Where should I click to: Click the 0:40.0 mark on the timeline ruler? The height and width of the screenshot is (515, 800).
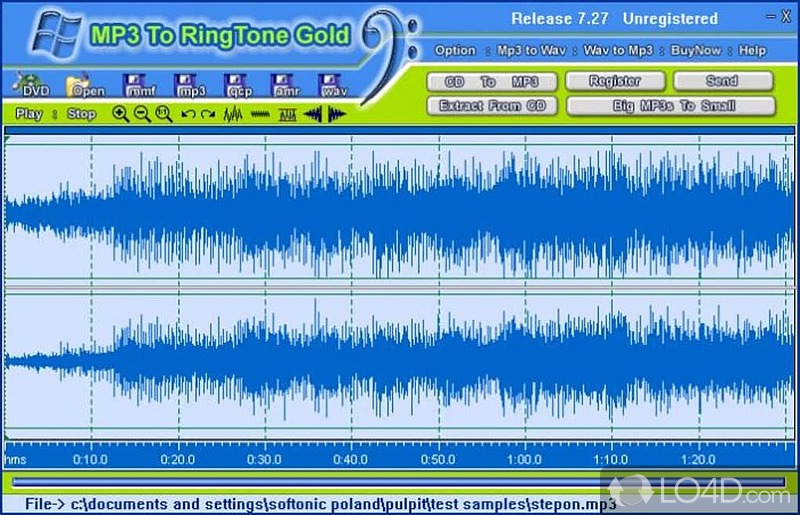click(350, 459)
